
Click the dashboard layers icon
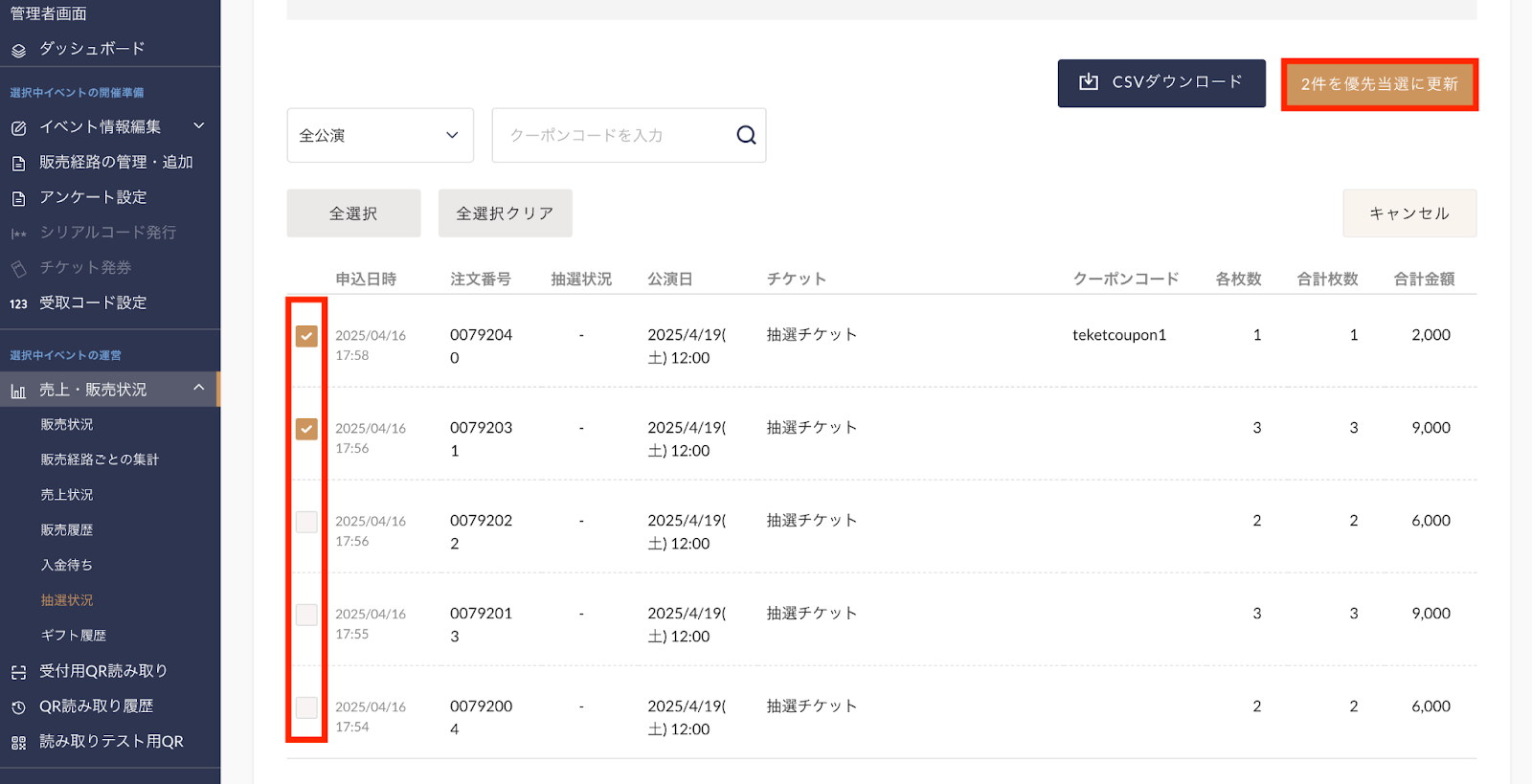[18, 50]
